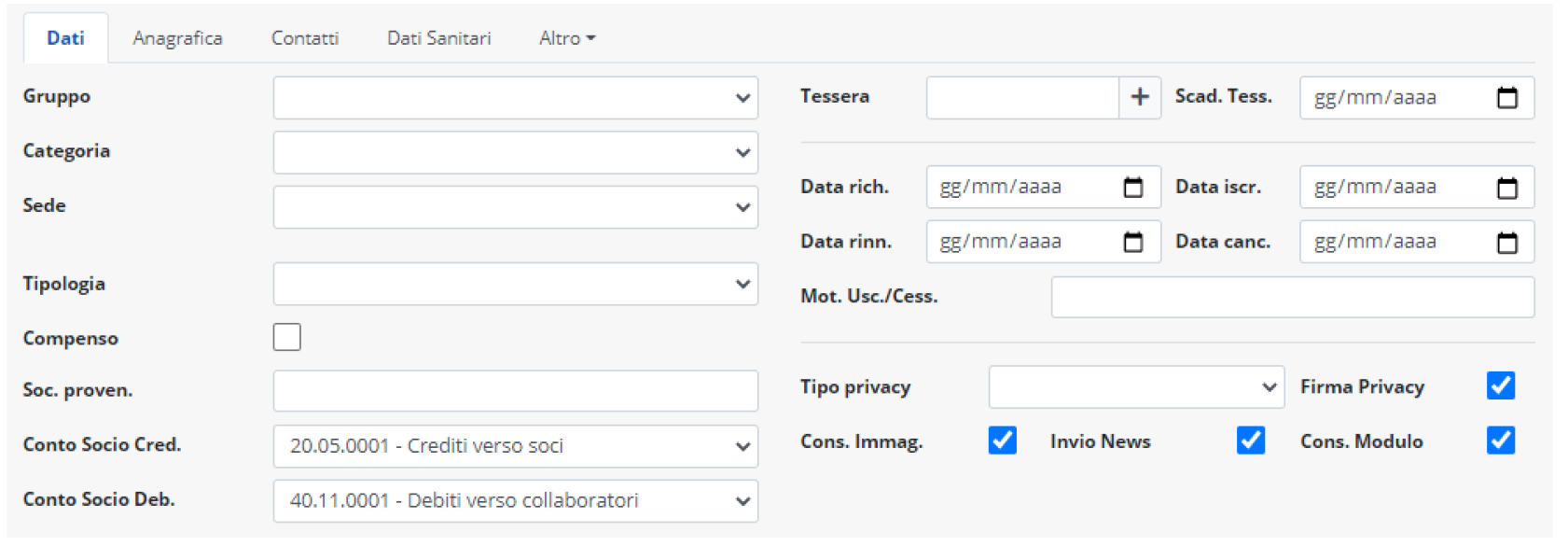Viewport: 1568px width, 546px height.
Task: Switch to the Anagrafica tab
Action: [x=177, y=38]
